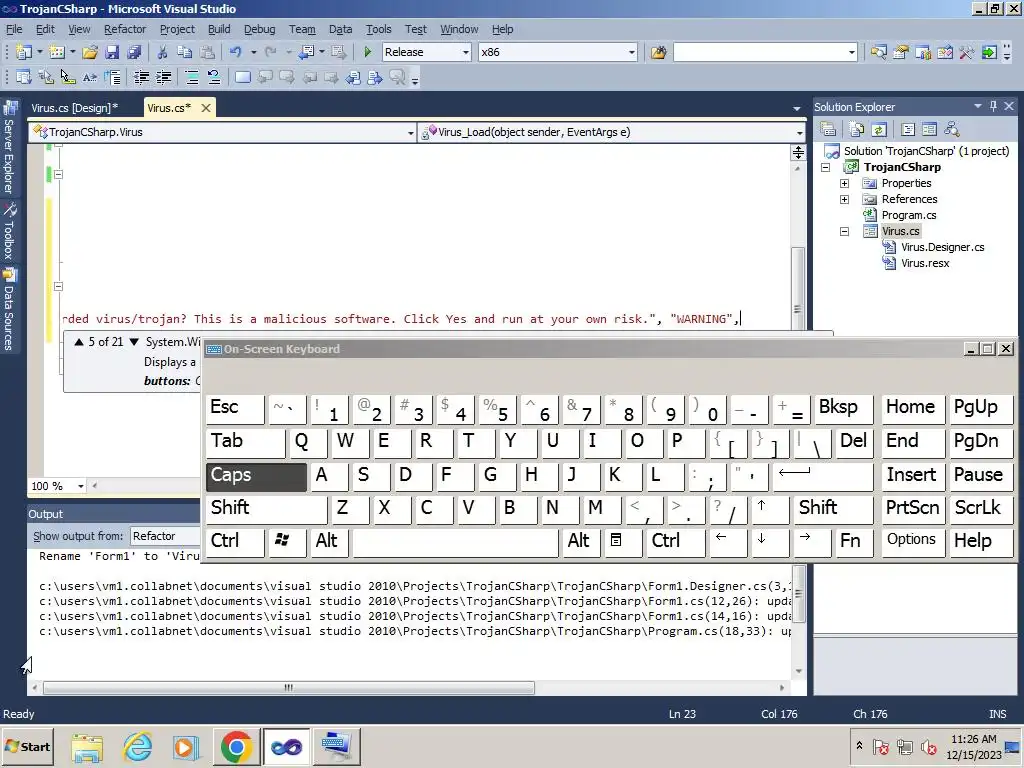Click the New Project toolbar icon
This screenshot has height=768, width=1024.
pos(24,52)
